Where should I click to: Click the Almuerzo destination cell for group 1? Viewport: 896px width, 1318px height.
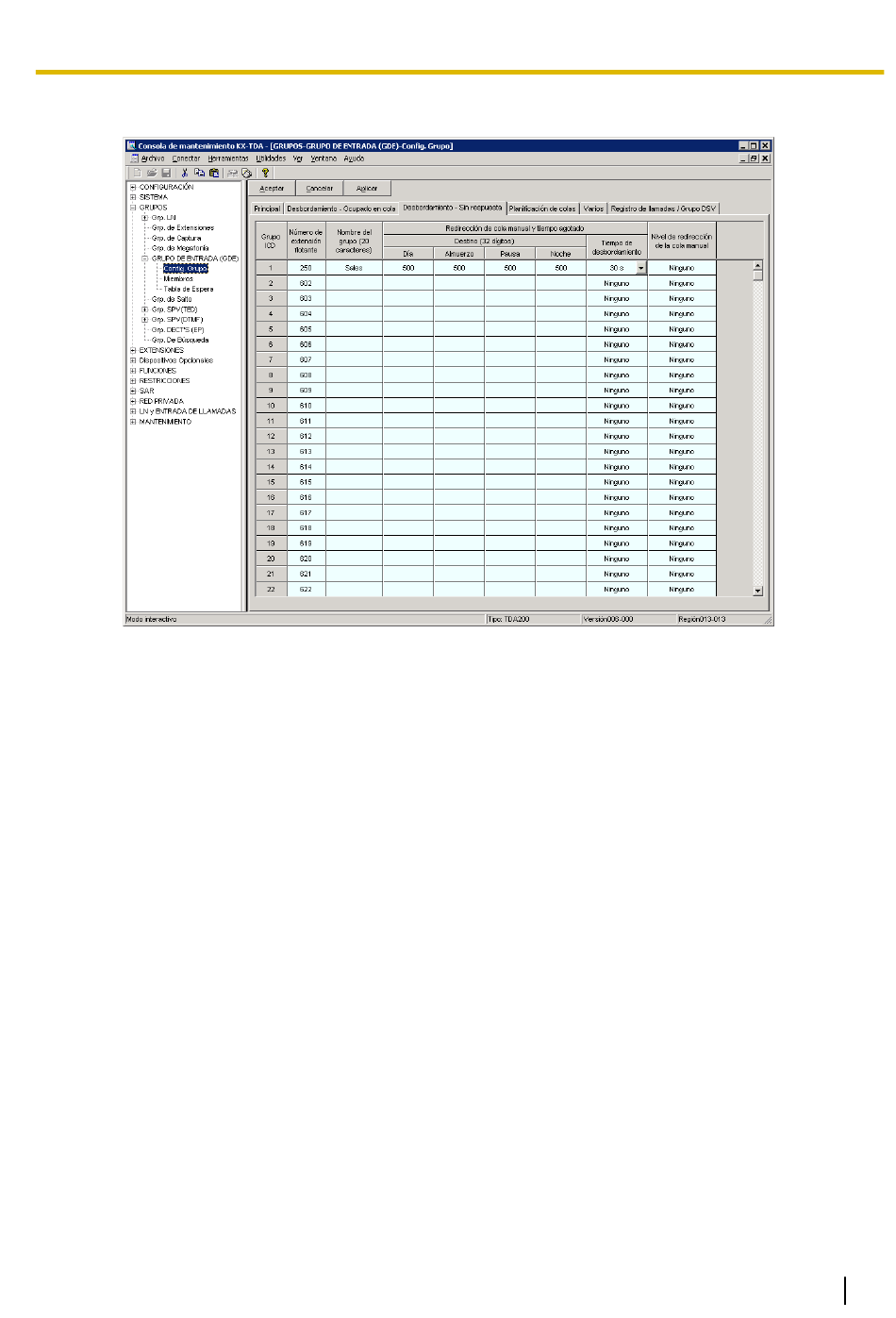pyautogui.click(x=459, y=268)
